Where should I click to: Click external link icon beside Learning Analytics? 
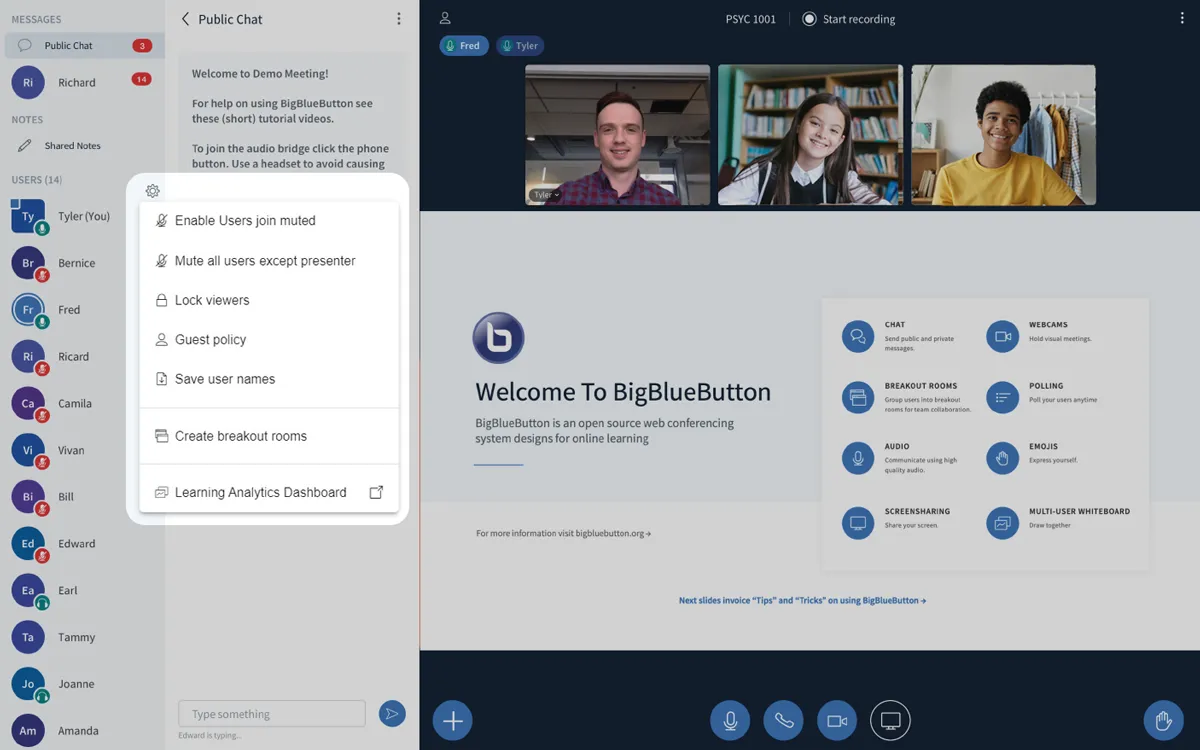(377, 493)
